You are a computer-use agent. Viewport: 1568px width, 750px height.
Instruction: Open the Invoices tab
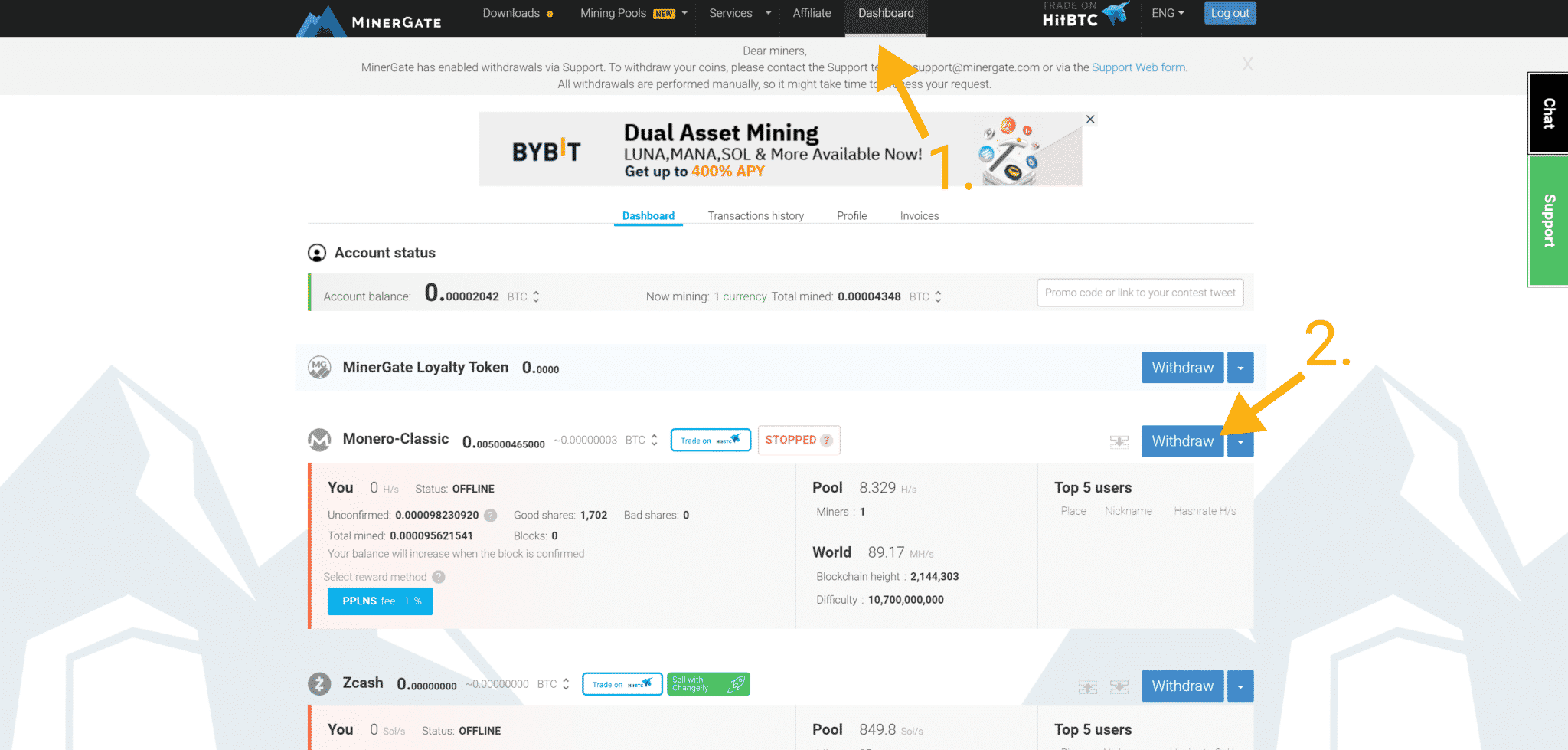click(x=919, y=216)
